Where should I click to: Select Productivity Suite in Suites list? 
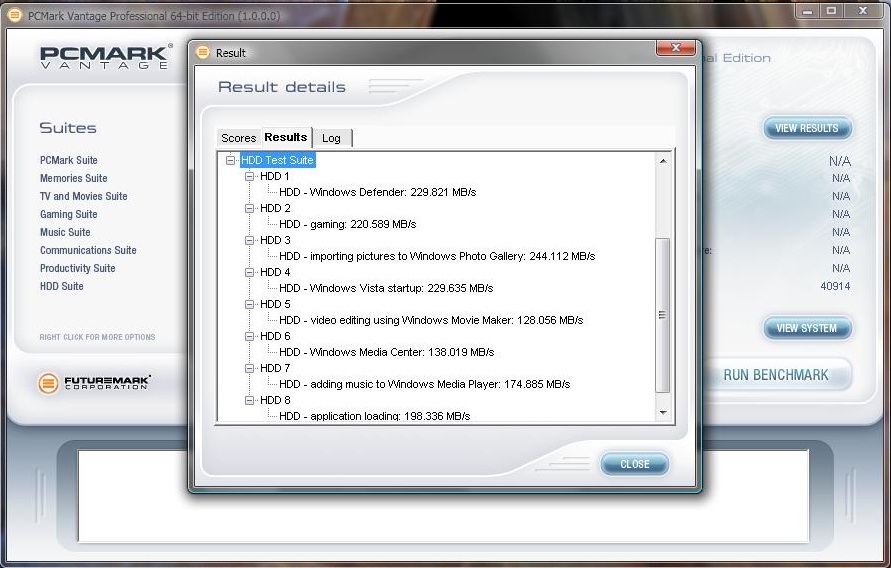78,268
